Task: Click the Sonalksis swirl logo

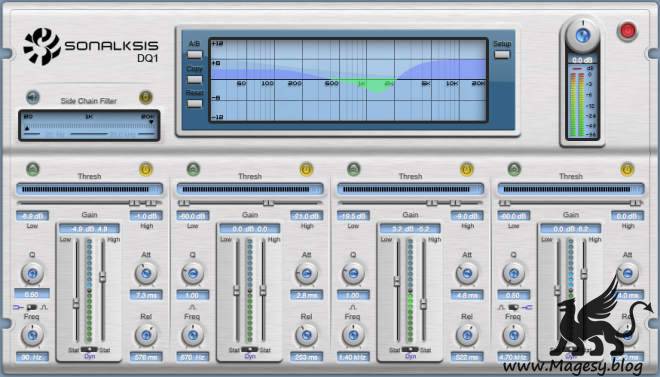Action: coord(42,46)
